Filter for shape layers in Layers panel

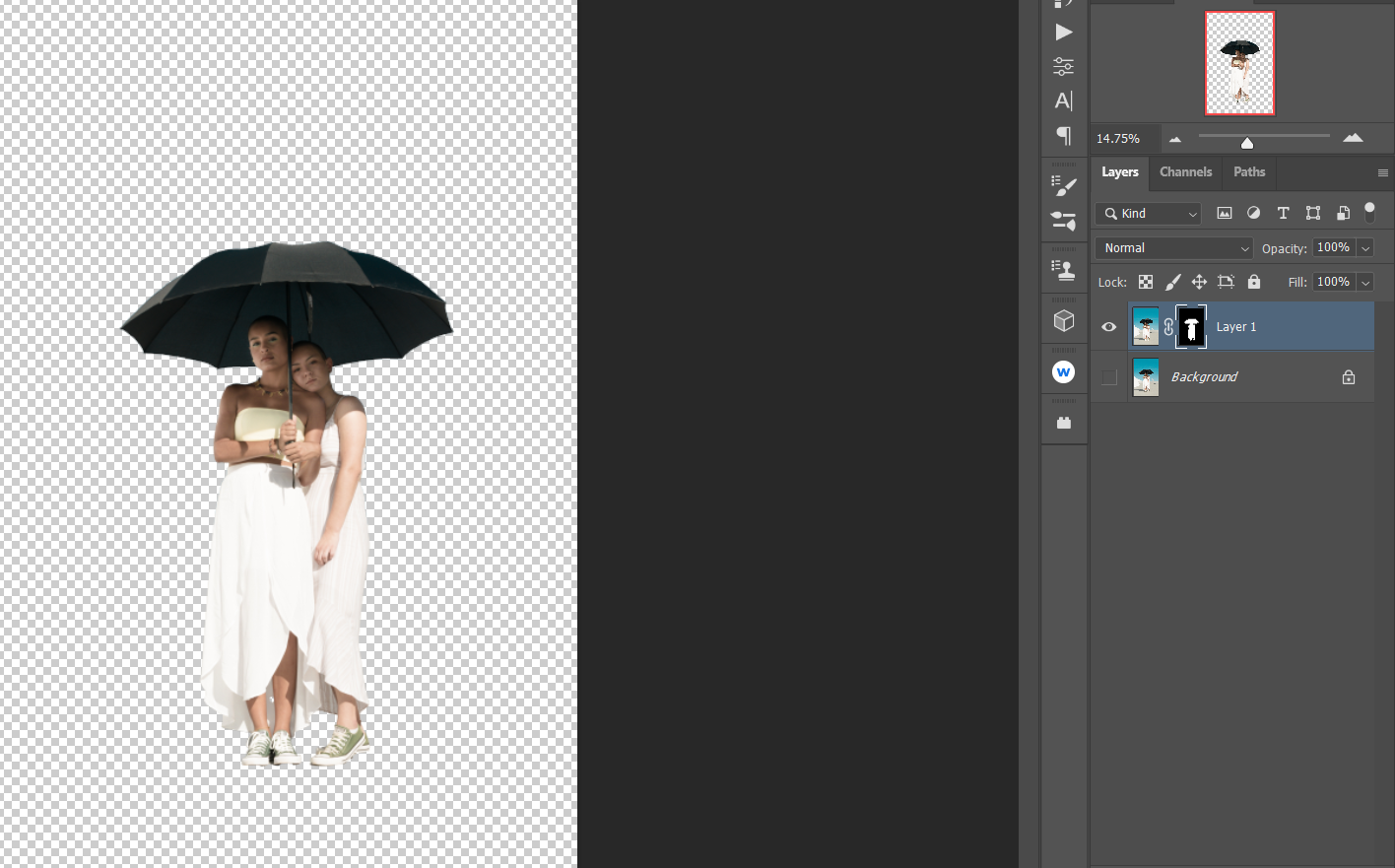[x=1313, y=213]
